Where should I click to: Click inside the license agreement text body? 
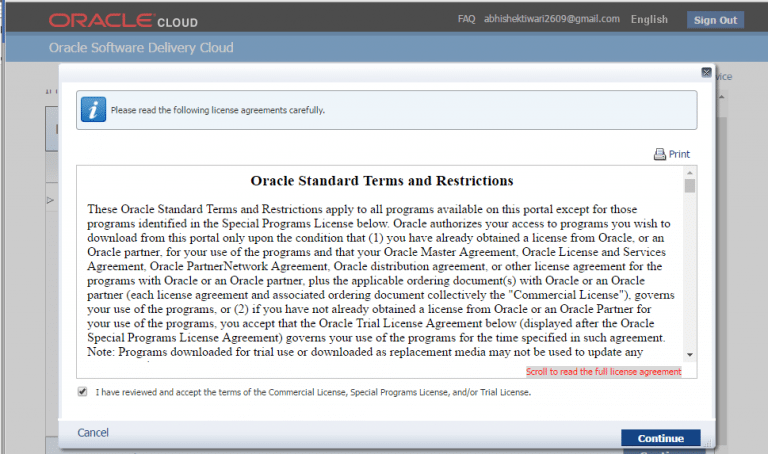pyautogui.click(x=380, y=280)
